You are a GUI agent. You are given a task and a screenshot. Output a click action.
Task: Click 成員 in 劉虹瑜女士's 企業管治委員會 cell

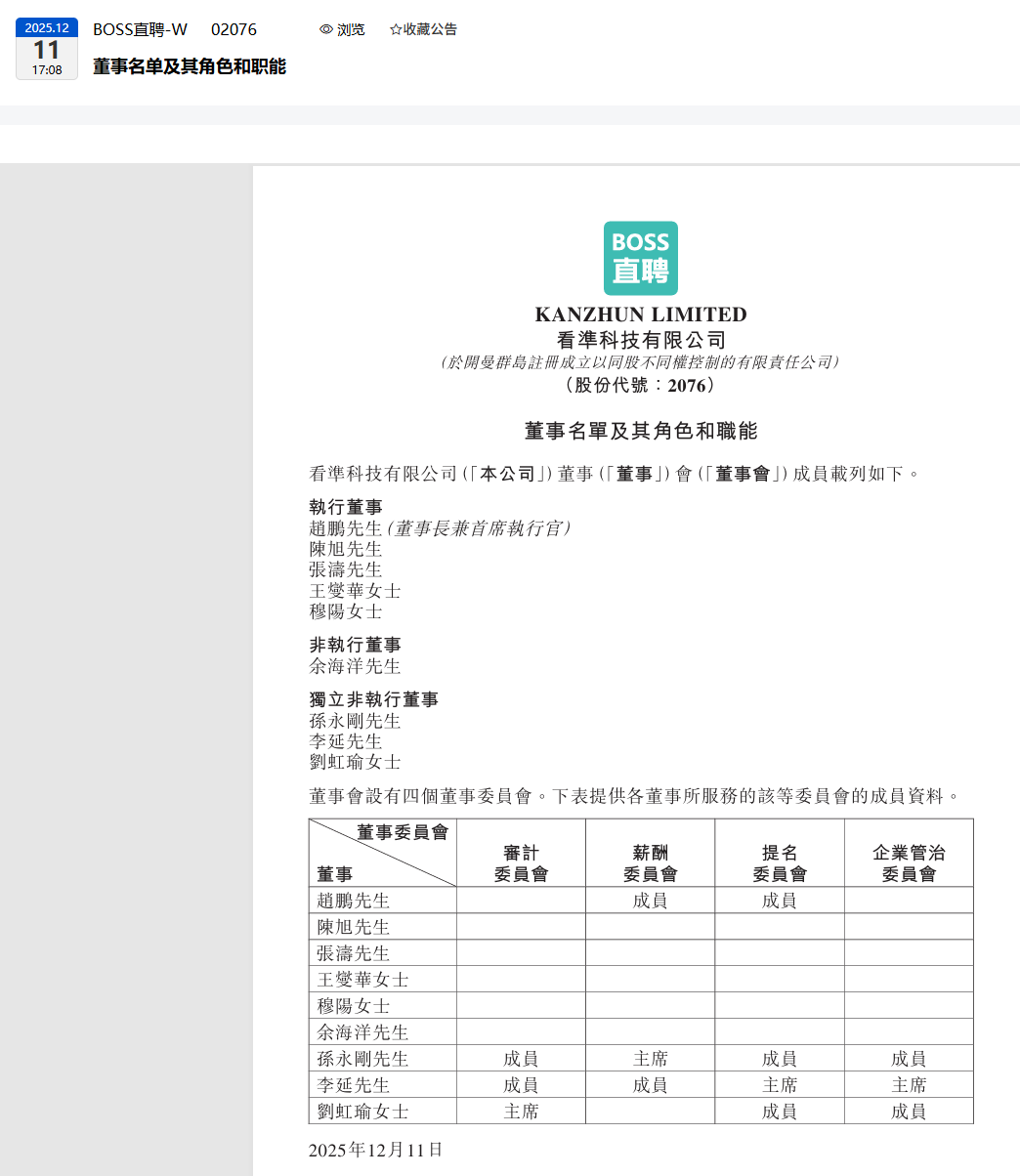909,1112
